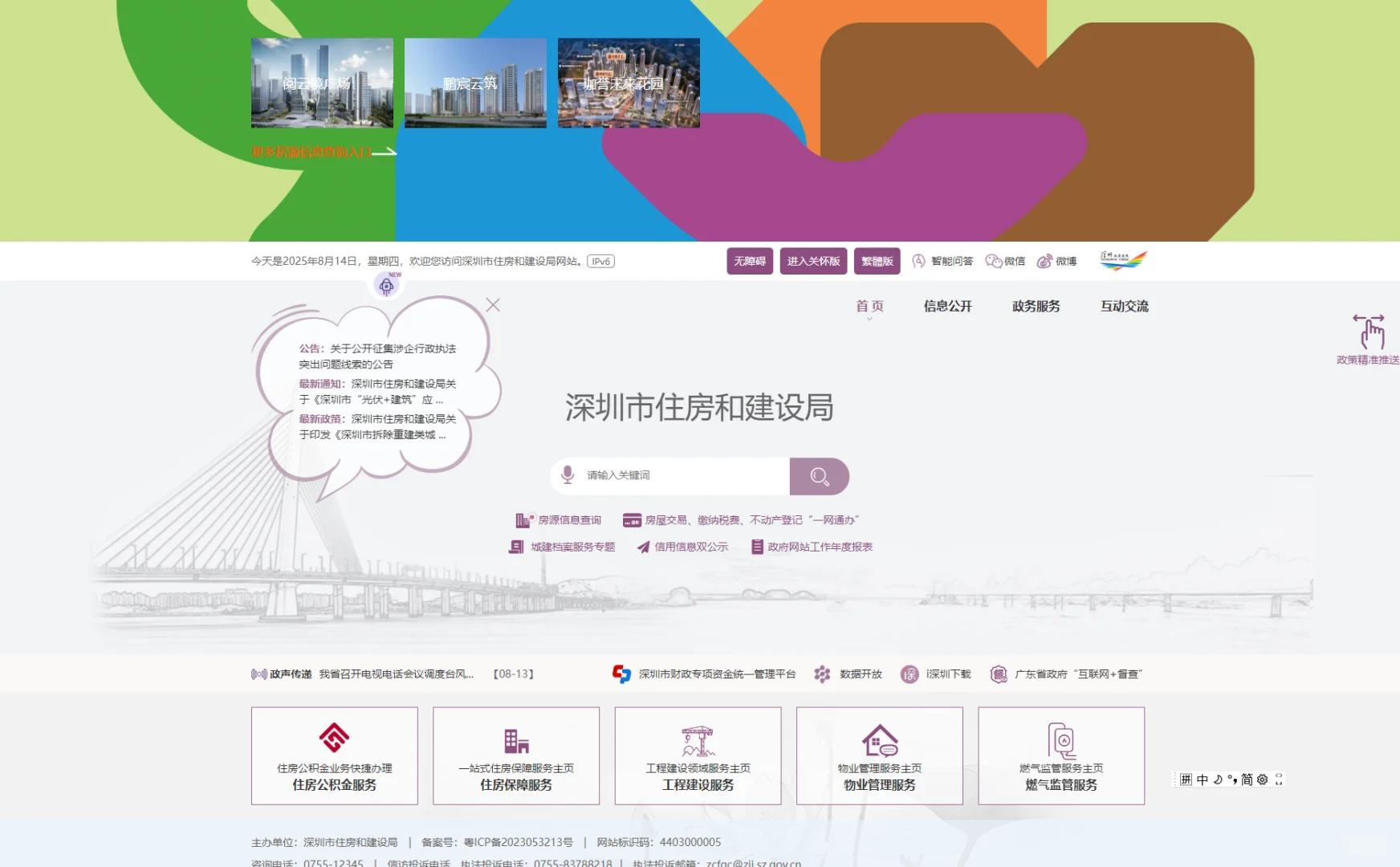Click the 房屋交易 card icon
Screen dimensions: 1400x867
pos(632,520)
